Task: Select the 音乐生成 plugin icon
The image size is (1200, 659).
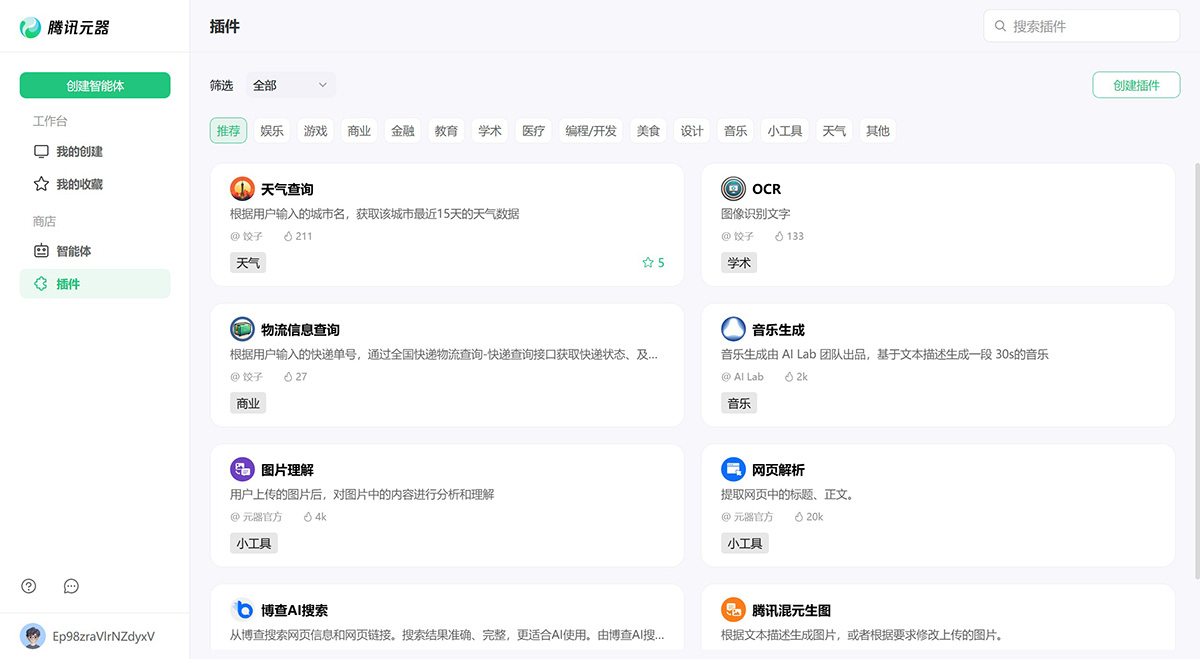Action: tap(732, 329)
